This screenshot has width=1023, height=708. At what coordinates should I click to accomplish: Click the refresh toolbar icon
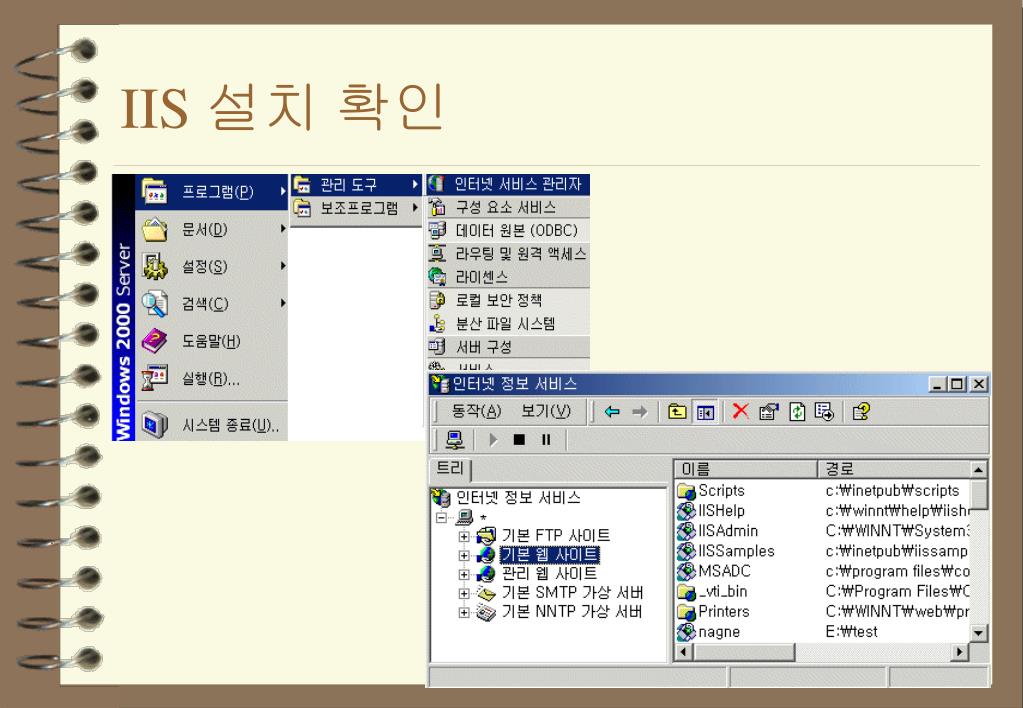797,412
